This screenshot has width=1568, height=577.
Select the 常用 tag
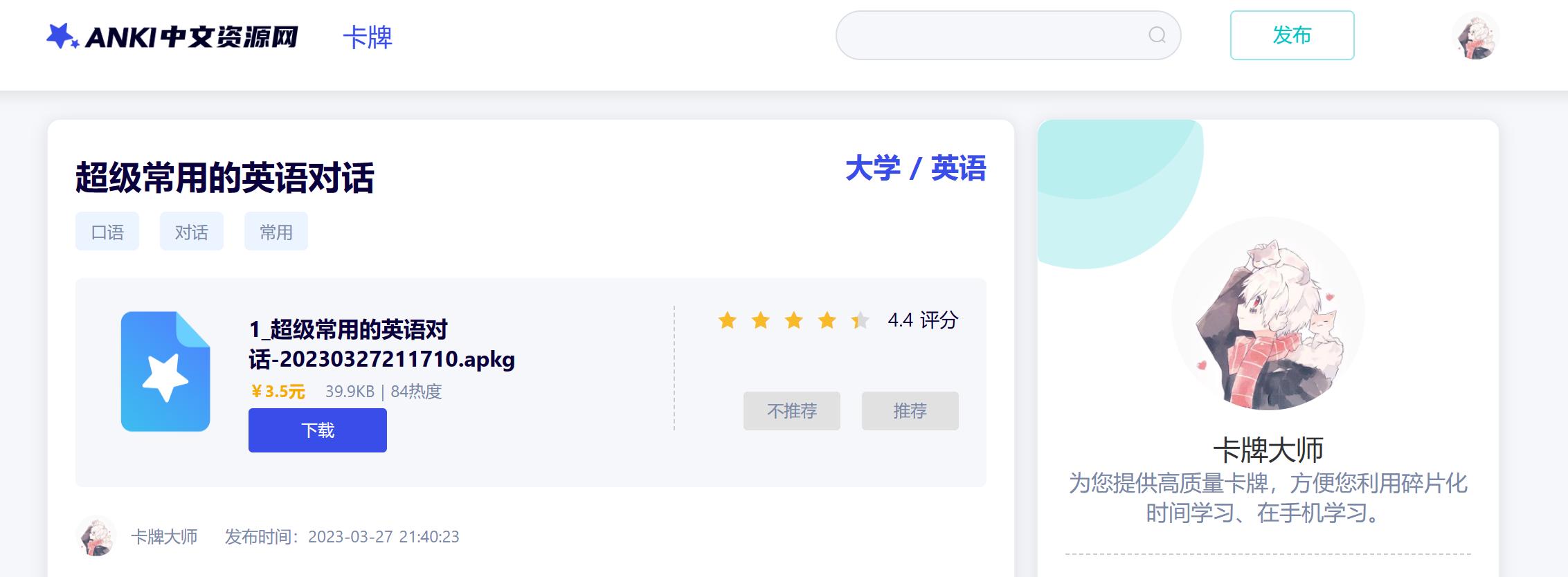click(x=276, y=231)
